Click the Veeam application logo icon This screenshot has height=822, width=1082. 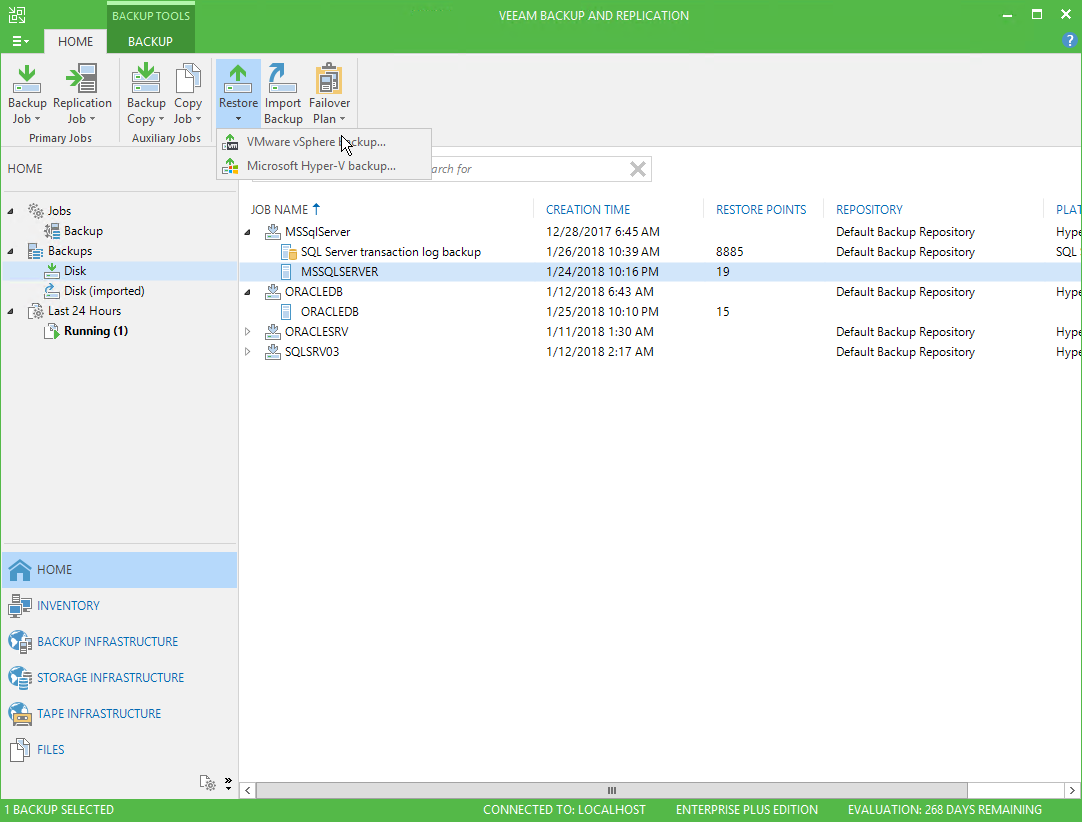click(17, 14)
